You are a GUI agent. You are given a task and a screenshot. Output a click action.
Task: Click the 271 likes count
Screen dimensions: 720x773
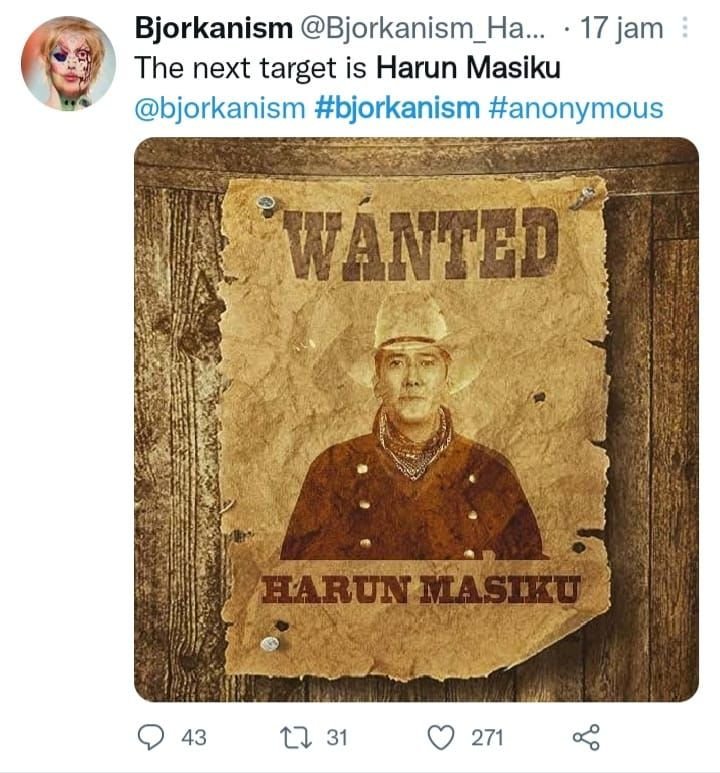pyautogui.click(x=487, y=738)
